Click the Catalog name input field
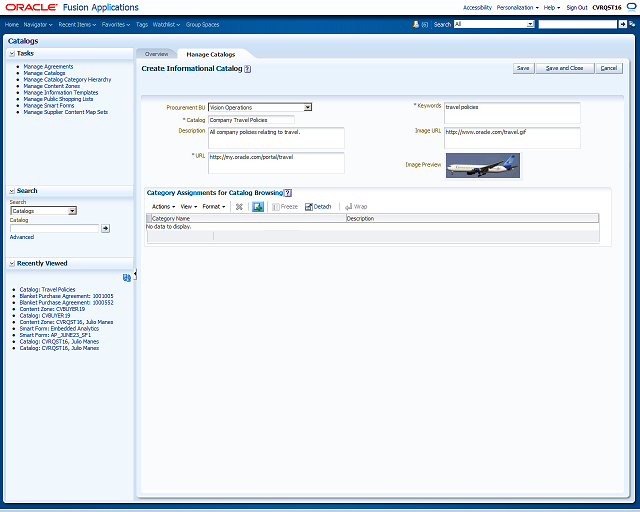Image resolution: width=640 pixels, height=512 pixels. [x=251, y=120]
